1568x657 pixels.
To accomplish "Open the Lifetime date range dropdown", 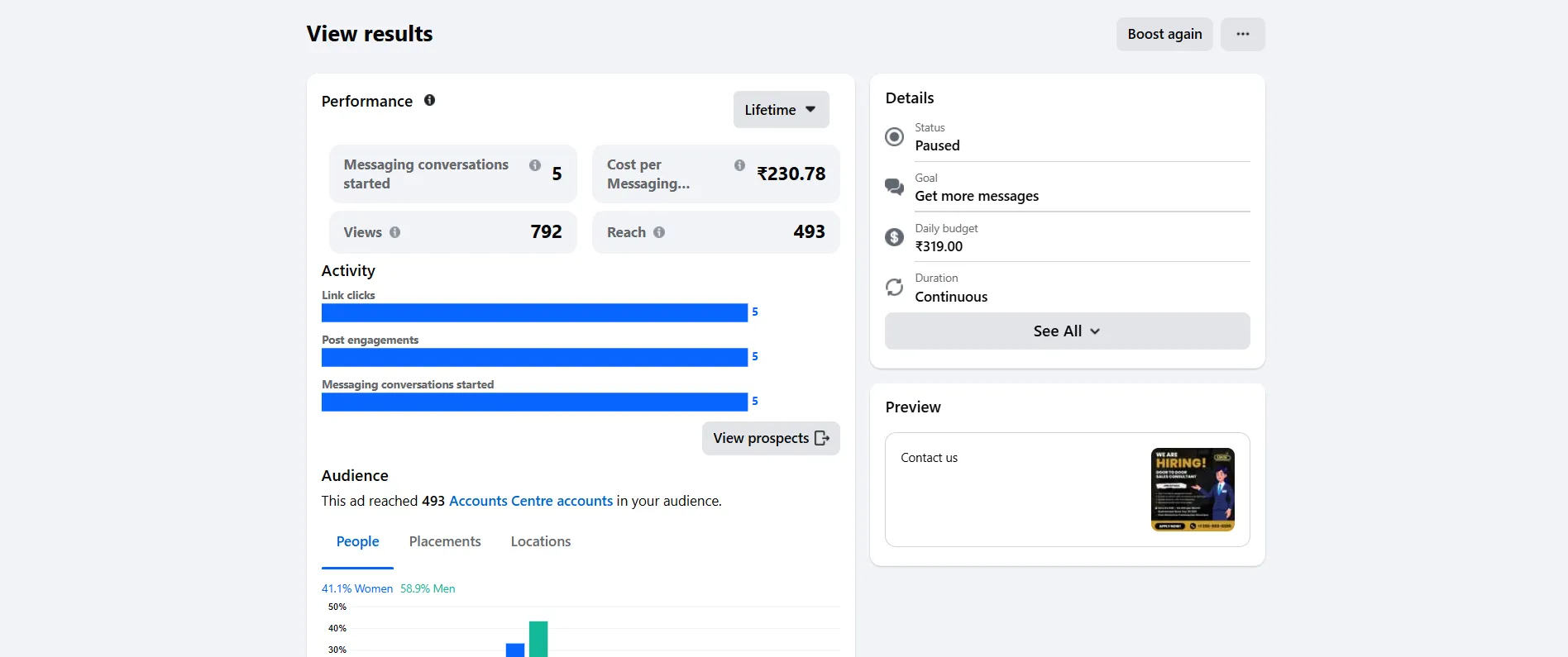I will 781,110.
